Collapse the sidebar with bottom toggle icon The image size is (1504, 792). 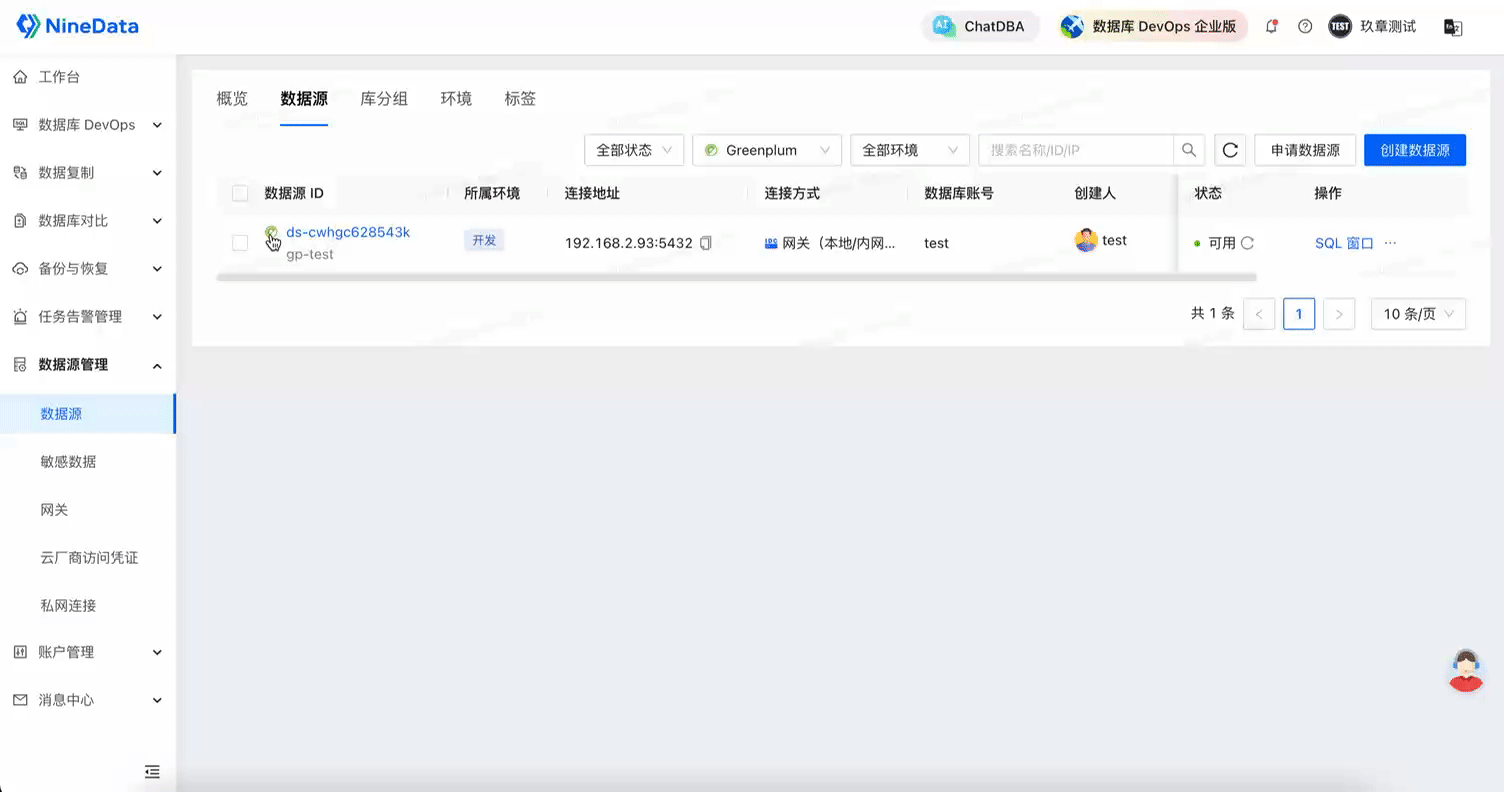click(x=152, y=771)
